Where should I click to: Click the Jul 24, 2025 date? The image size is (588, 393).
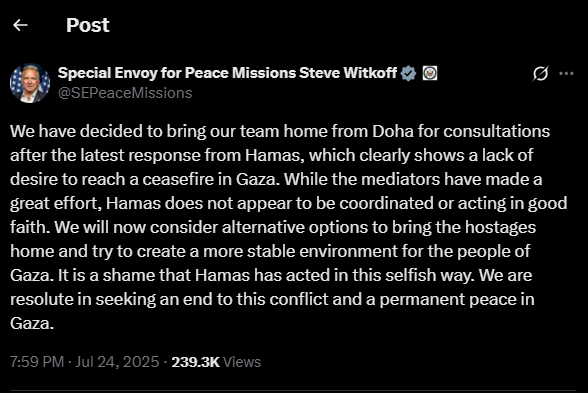pyautogui.click(x=117, y=362)
